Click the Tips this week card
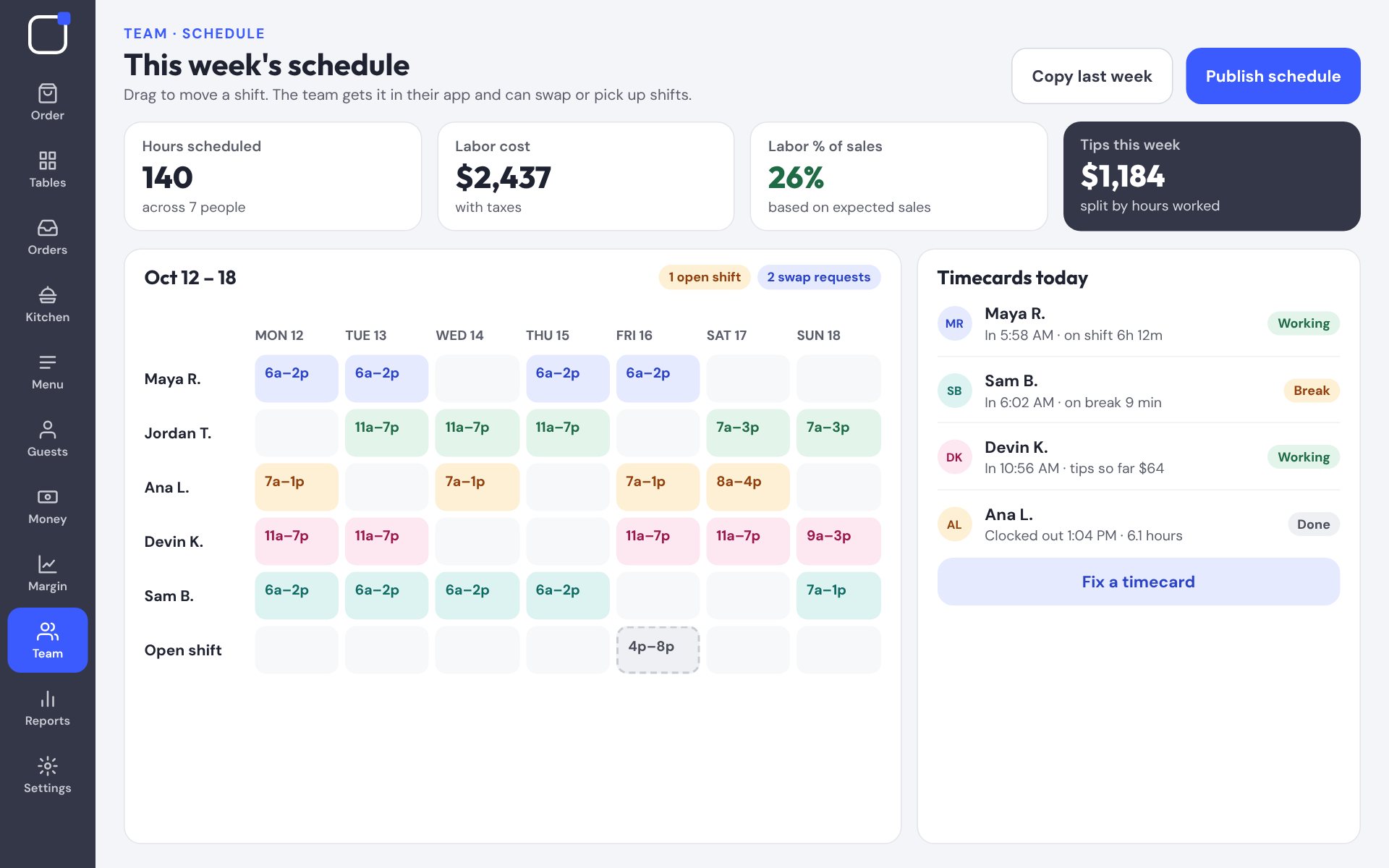Image resolution: width=1389 pixels, height=868 pixels. (1212, 176)
